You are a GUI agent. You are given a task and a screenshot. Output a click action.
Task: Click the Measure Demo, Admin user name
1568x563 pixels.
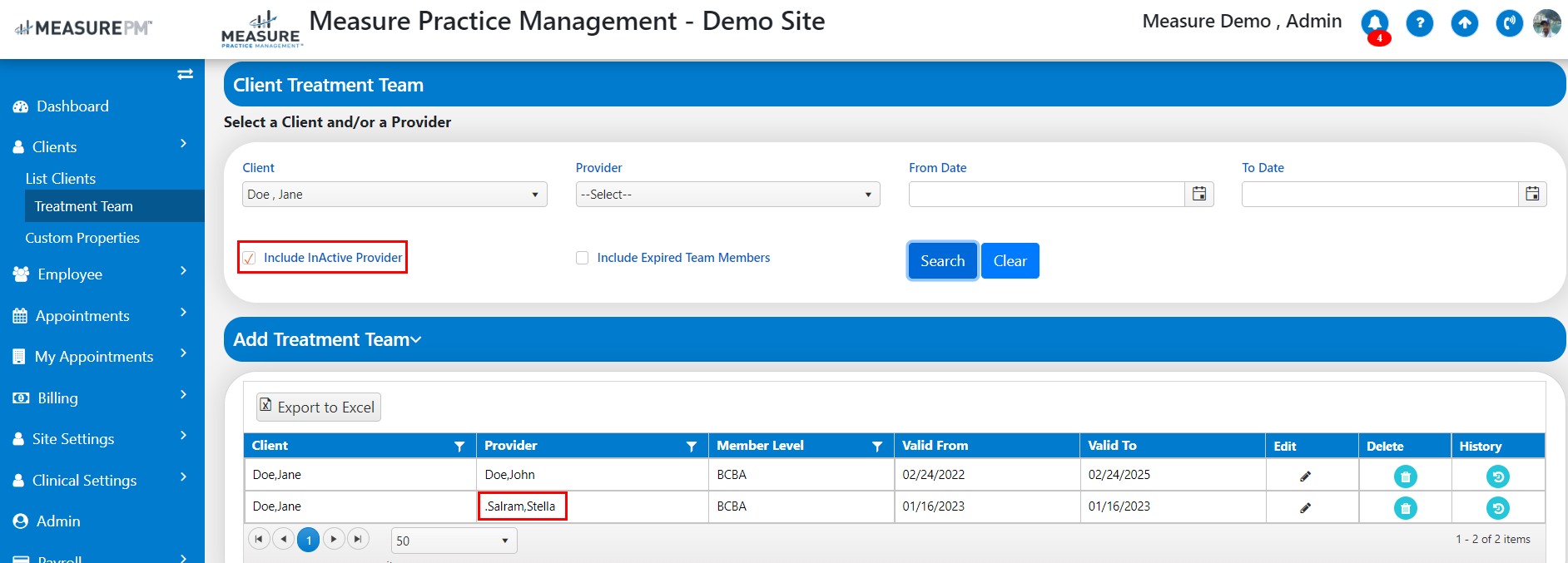[x=1242, y=22]
